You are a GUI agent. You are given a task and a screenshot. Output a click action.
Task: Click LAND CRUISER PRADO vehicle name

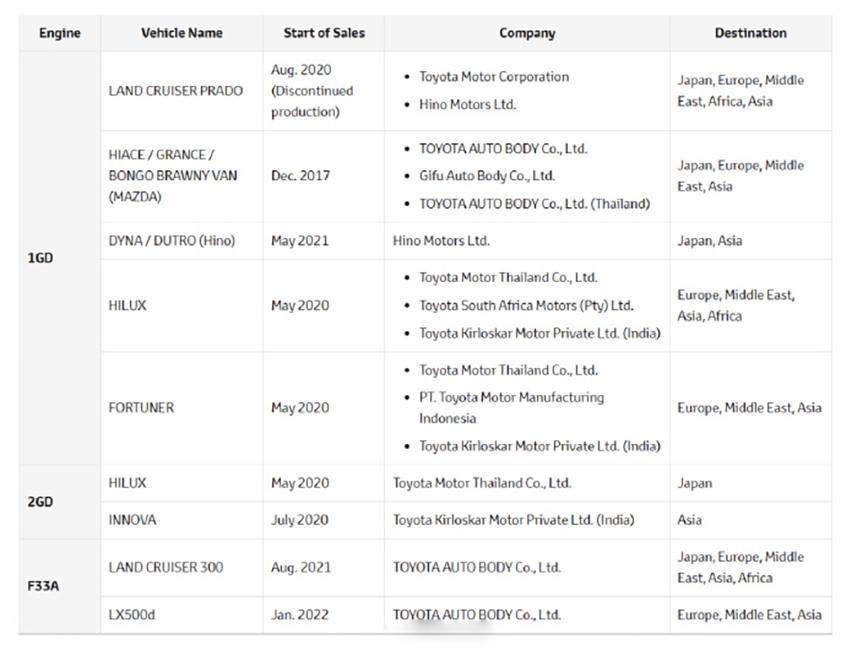click(176, 91)
